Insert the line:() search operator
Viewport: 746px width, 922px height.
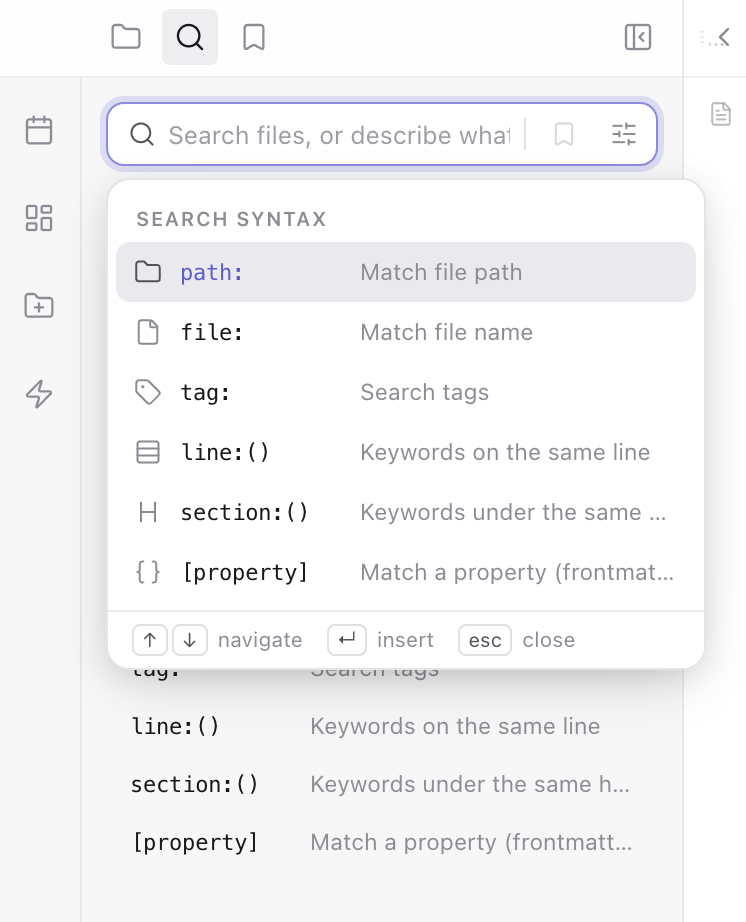(x=406, y=452)
